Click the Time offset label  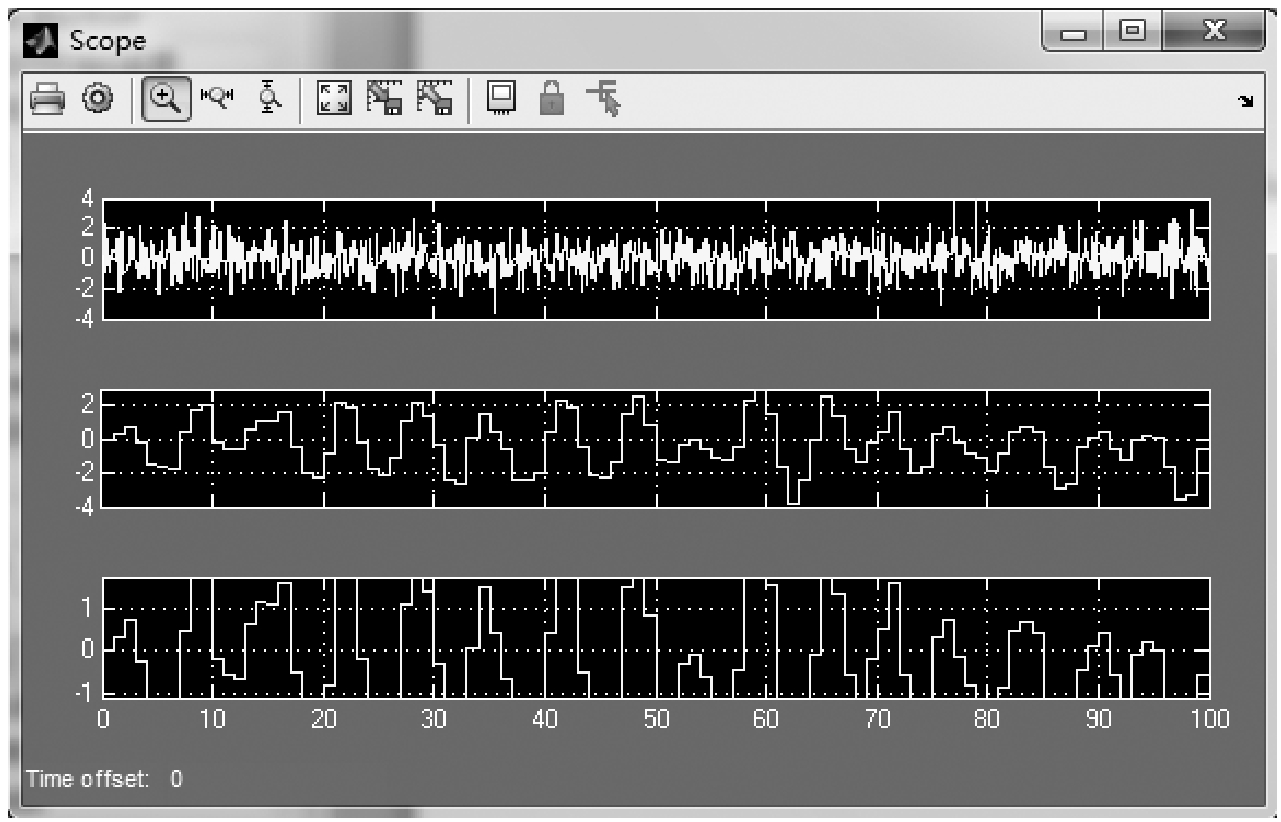[88, 779]
